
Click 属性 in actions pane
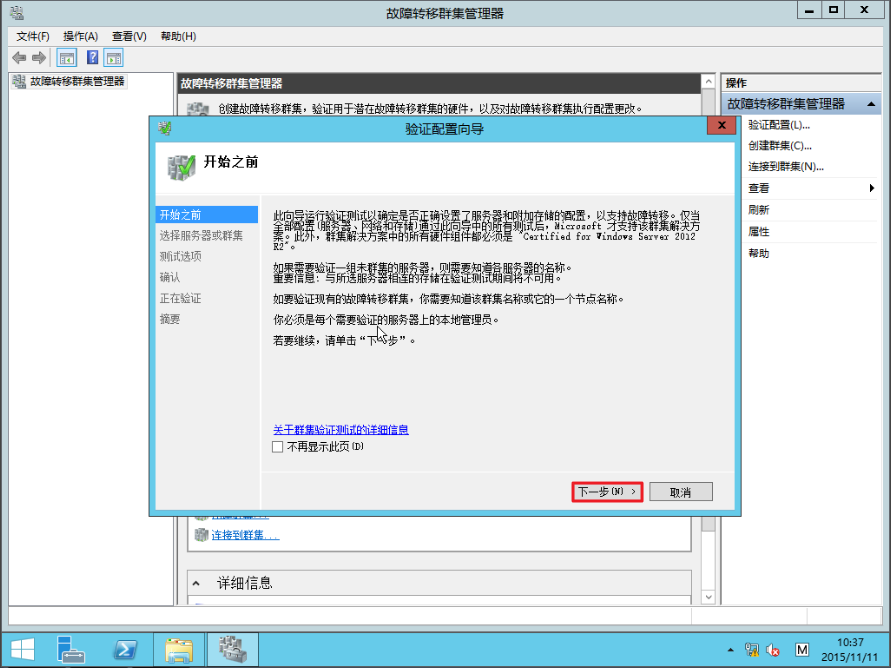[x=759, y=231]
